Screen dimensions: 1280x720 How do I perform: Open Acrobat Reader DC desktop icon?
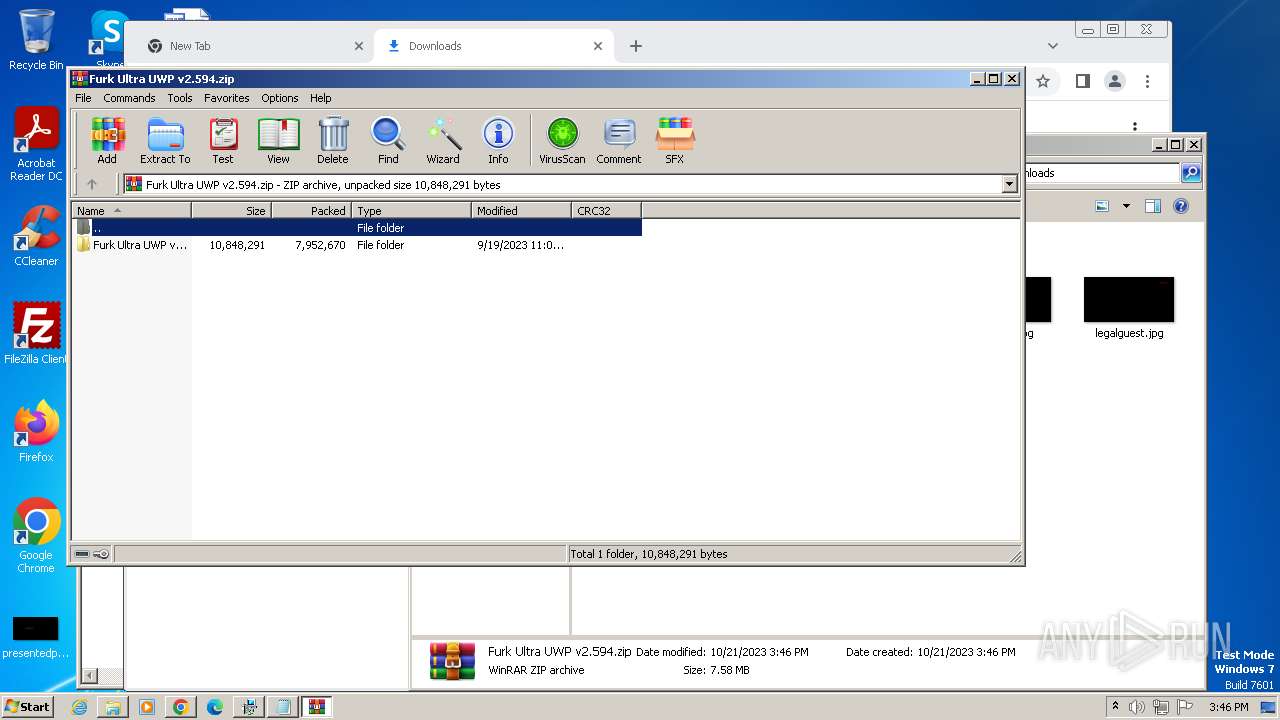[36, 145]
